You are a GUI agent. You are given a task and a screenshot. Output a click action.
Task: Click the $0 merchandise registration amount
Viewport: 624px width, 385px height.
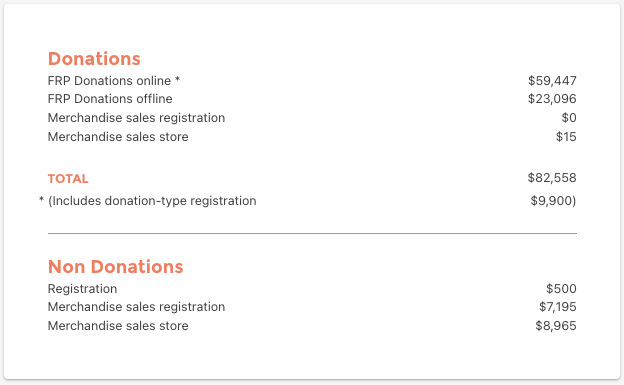point(569,118)
